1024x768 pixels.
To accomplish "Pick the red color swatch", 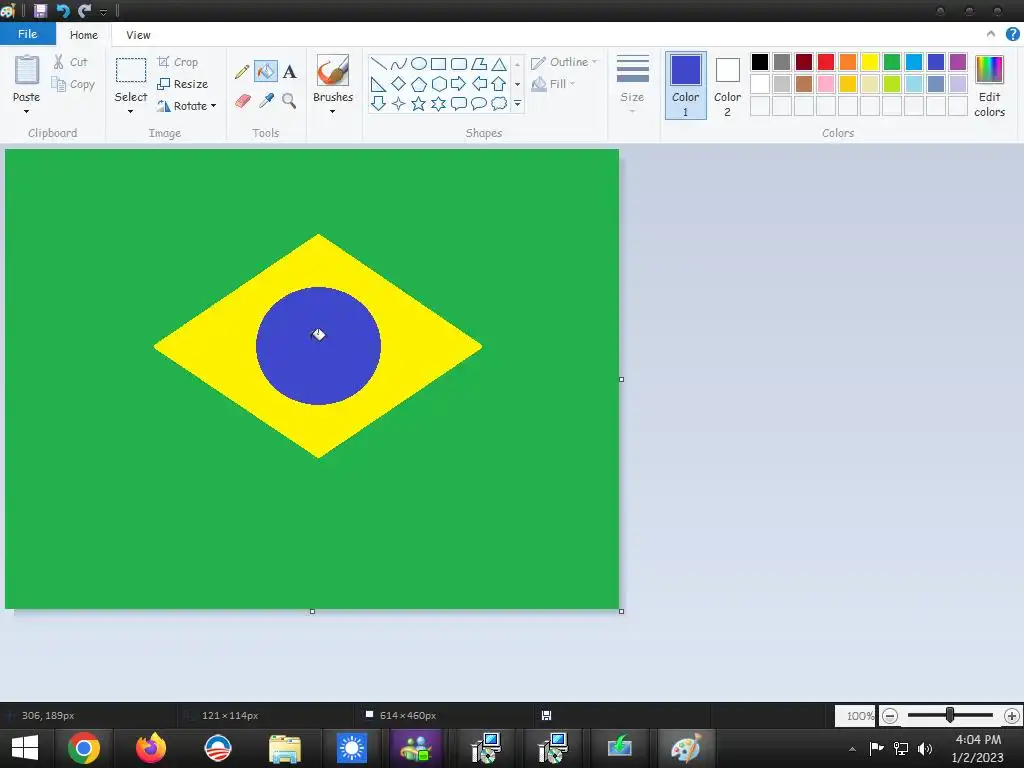I will pos(826,62).
